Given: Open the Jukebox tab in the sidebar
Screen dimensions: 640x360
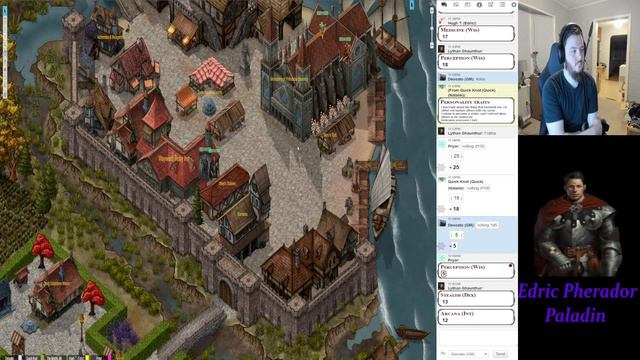Looking at the screenshot, I should pyautogui.click(x=491, y=4).
